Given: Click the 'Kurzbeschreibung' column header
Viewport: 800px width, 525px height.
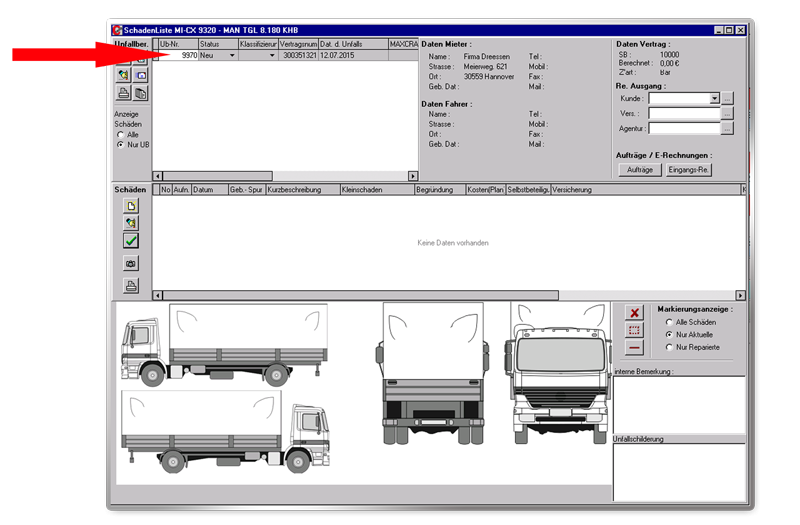Looking at the screenshot, I should [301, 189].
